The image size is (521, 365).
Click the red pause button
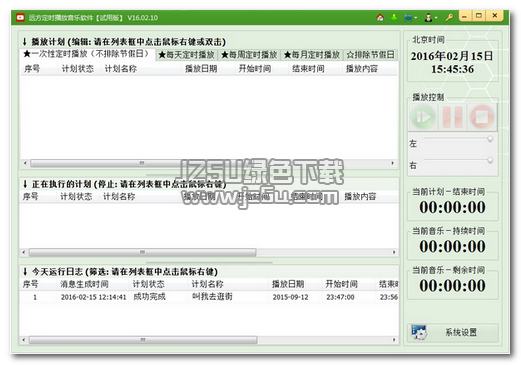(452, 117)
